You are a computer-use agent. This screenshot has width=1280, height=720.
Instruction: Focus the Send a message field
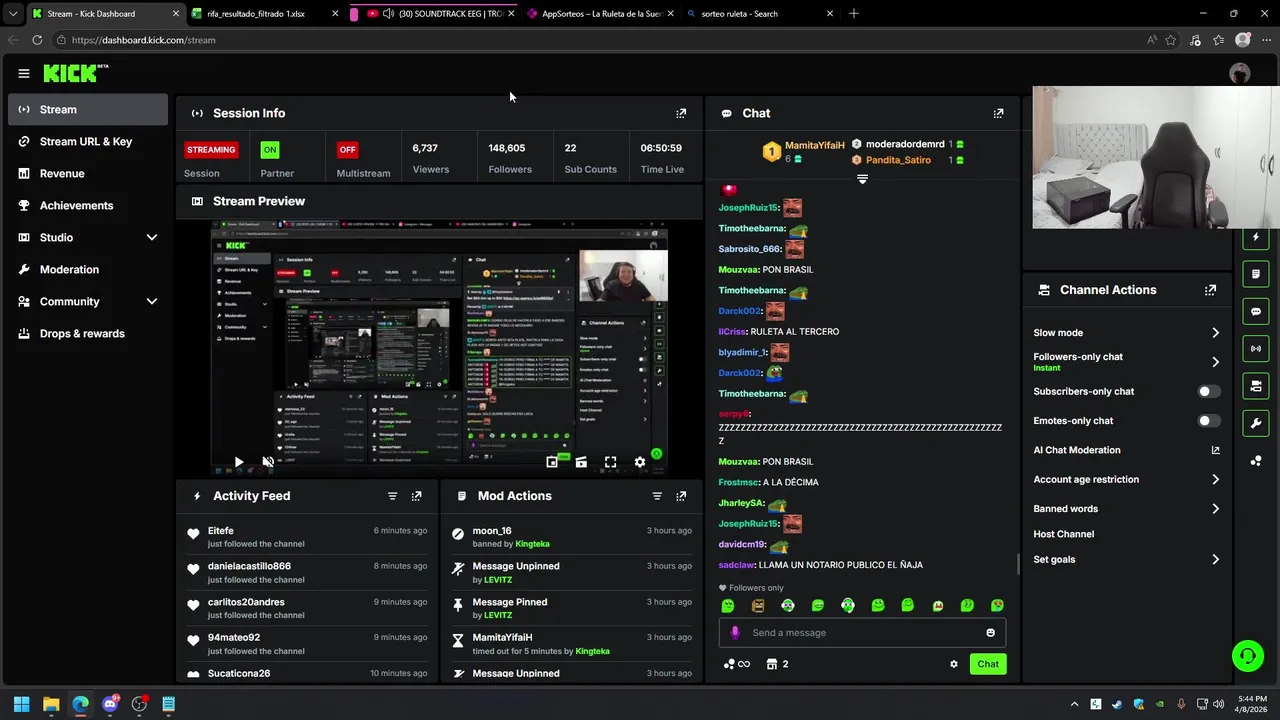click(862, 633)
